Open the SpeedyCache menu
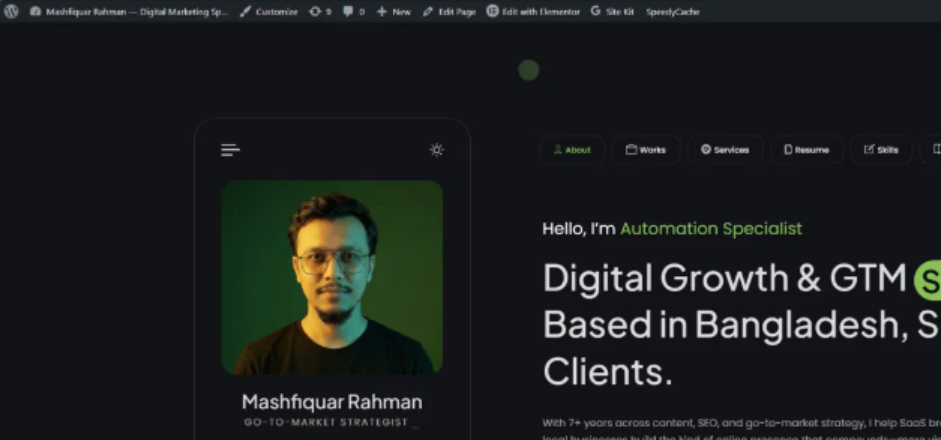The height and width of the screenshot is (440, 941). click(673, 11)
